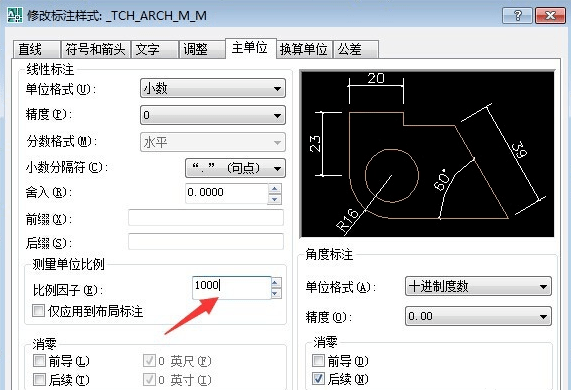Increase the 舍入 value with up arrow
The height and width of the screenshot is (390, 572).
275,188
